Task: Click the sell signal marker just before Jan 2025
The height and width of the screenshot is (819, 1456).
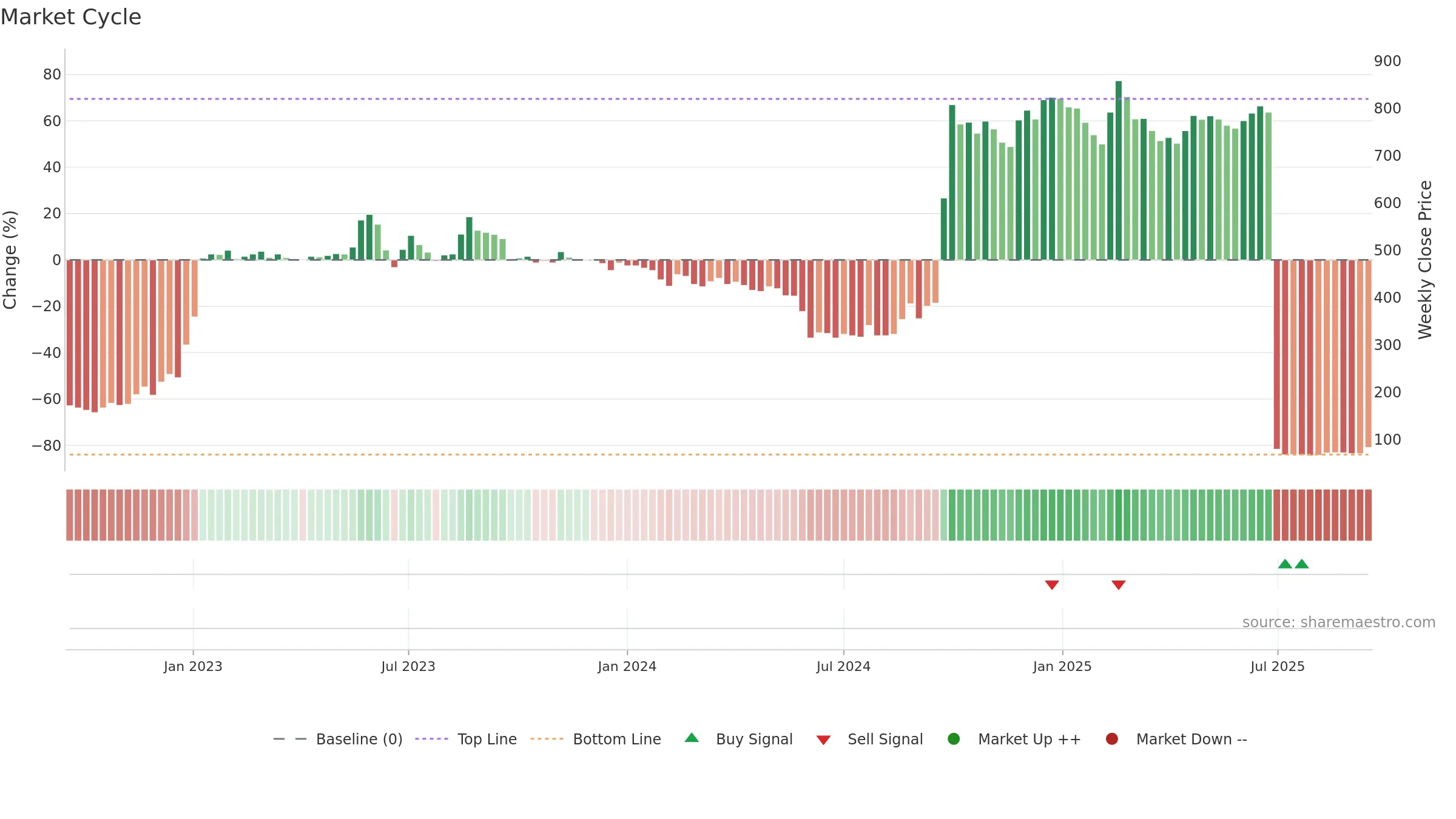Action: click(x=1052, y=585)
